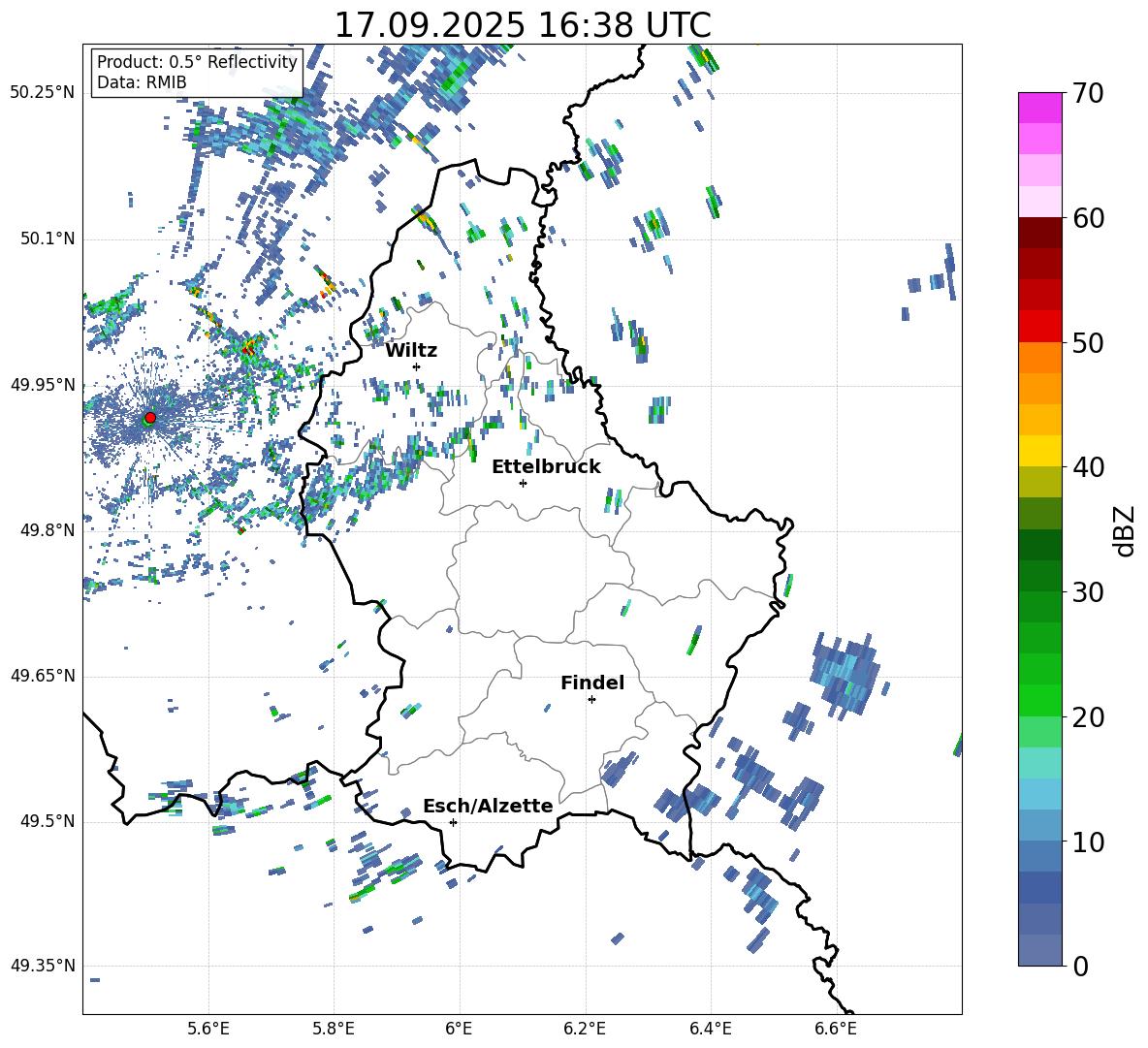
Task: Click the title 17.09.2025 16:38 UTC
Action: [x=523, y=25]
